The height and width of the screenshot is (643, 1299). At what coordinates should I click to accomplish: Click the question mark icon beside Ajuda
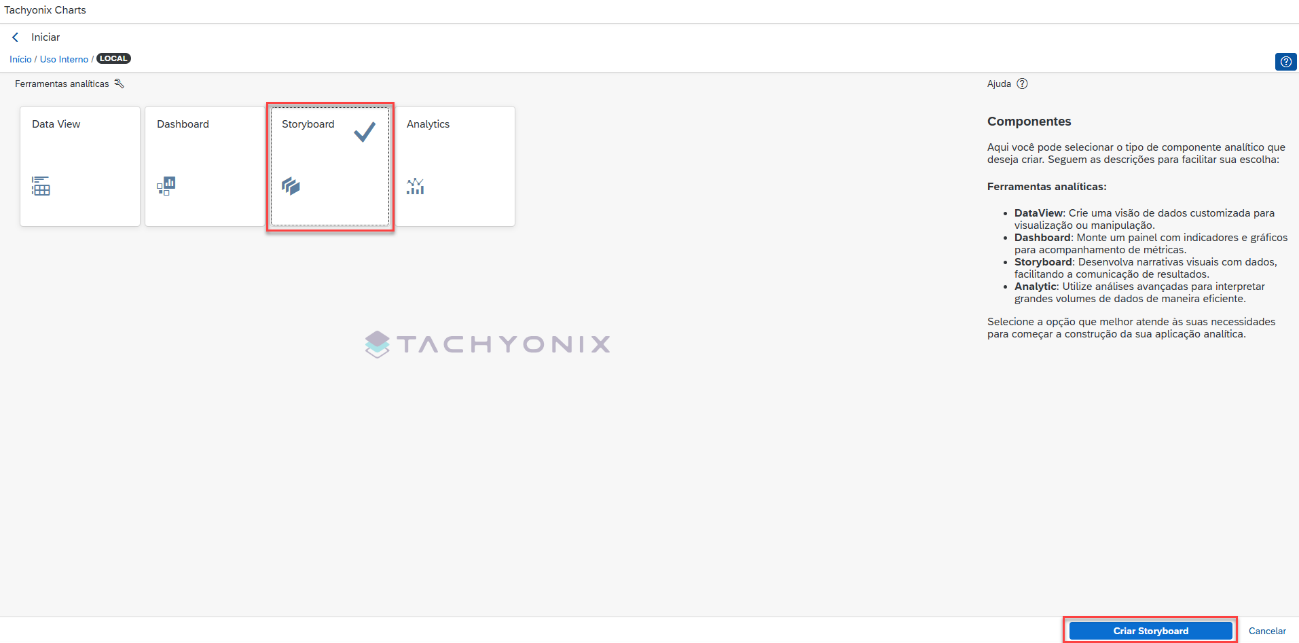pos(1022,84)
